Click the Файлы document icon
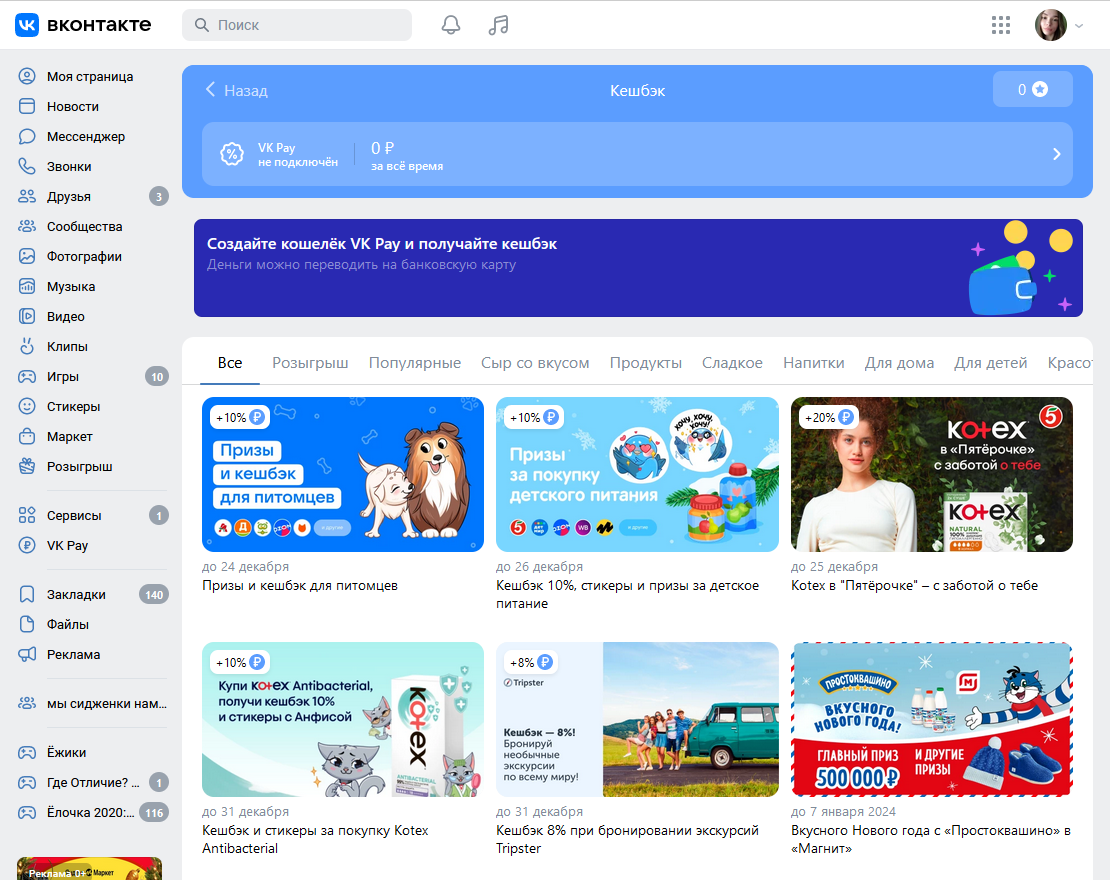1110x880 pixels. coord(27,624)
